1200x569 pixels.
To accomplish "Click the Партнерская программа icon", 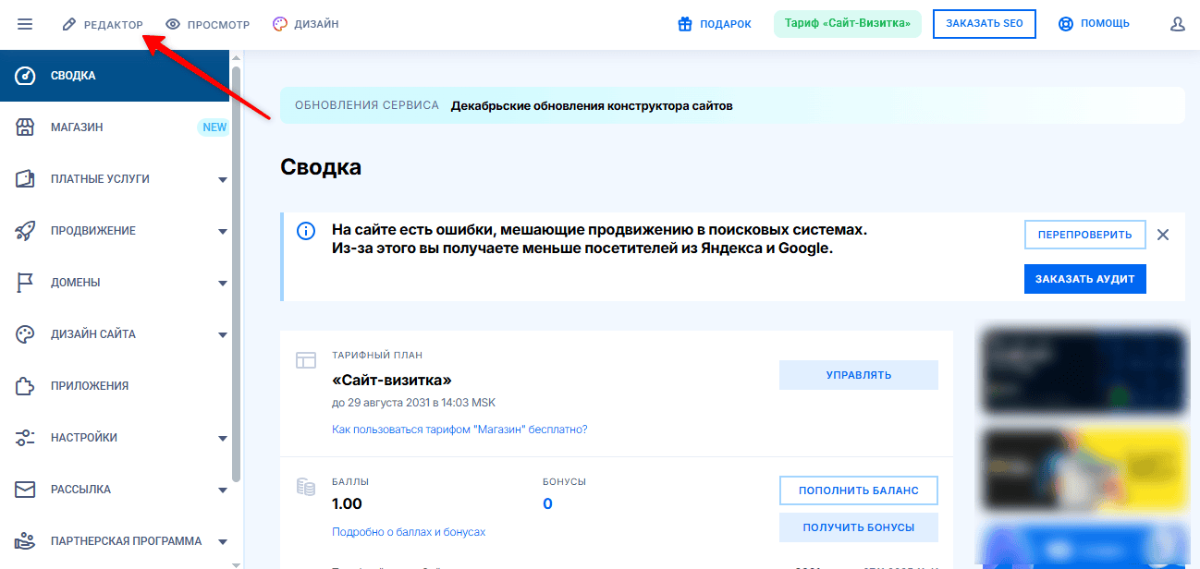I will pyautogui.click(x=26, y=541).
